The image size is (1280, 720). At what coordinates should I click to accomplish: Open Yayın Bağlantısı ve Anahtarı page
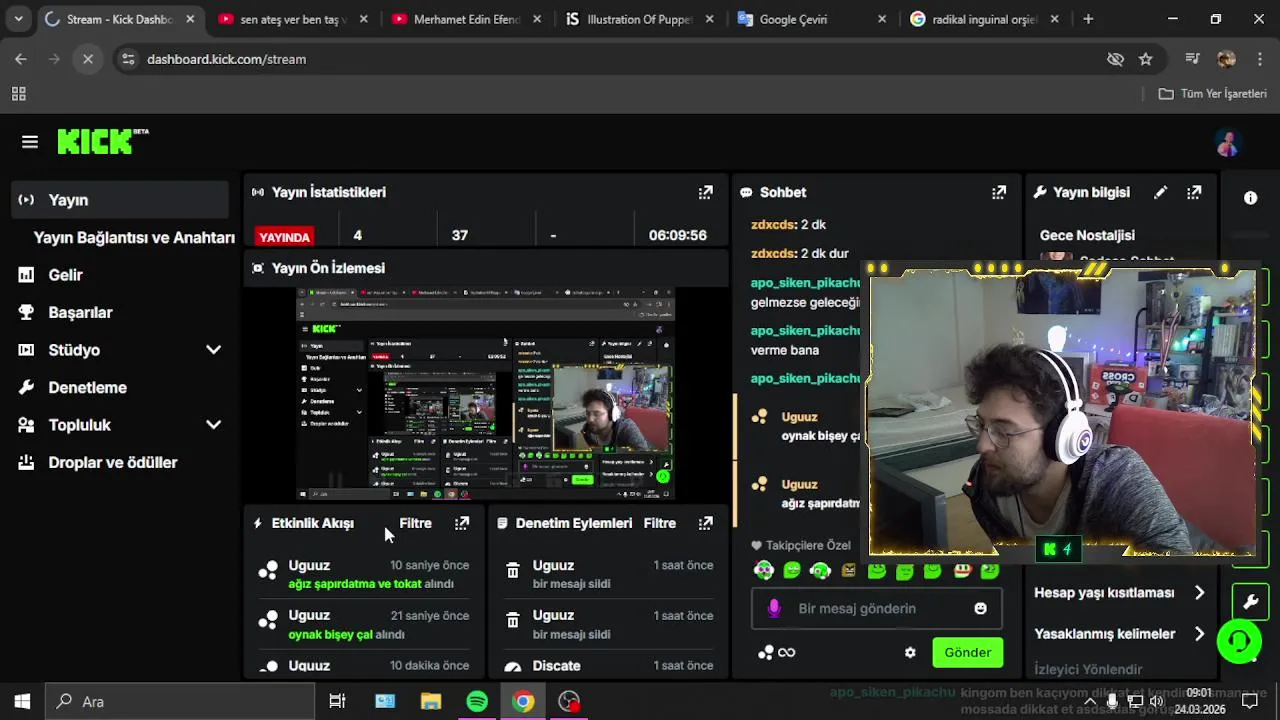[134, 238]
